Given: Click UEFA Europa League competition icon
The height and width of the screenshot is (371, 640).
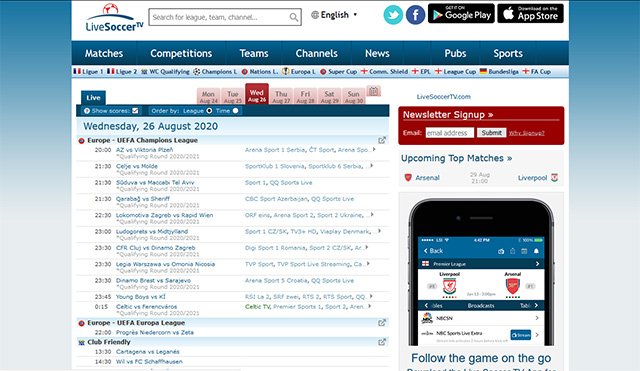Looking at the screenshot, I should point(81,323).
